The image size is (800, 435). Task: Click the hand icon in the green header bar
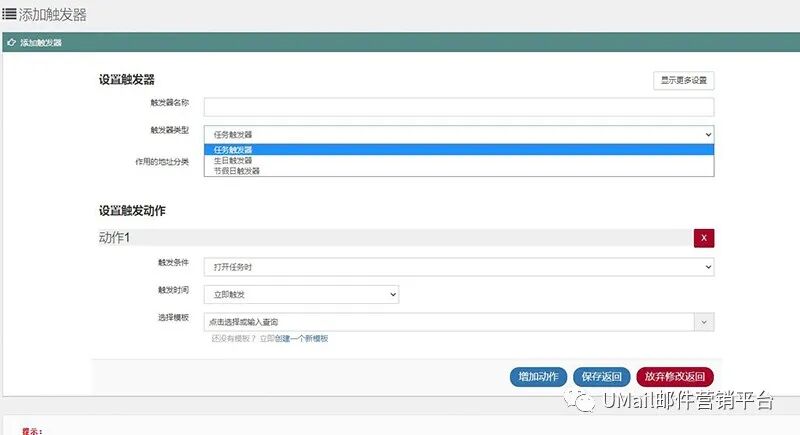[x=11, y=42]
